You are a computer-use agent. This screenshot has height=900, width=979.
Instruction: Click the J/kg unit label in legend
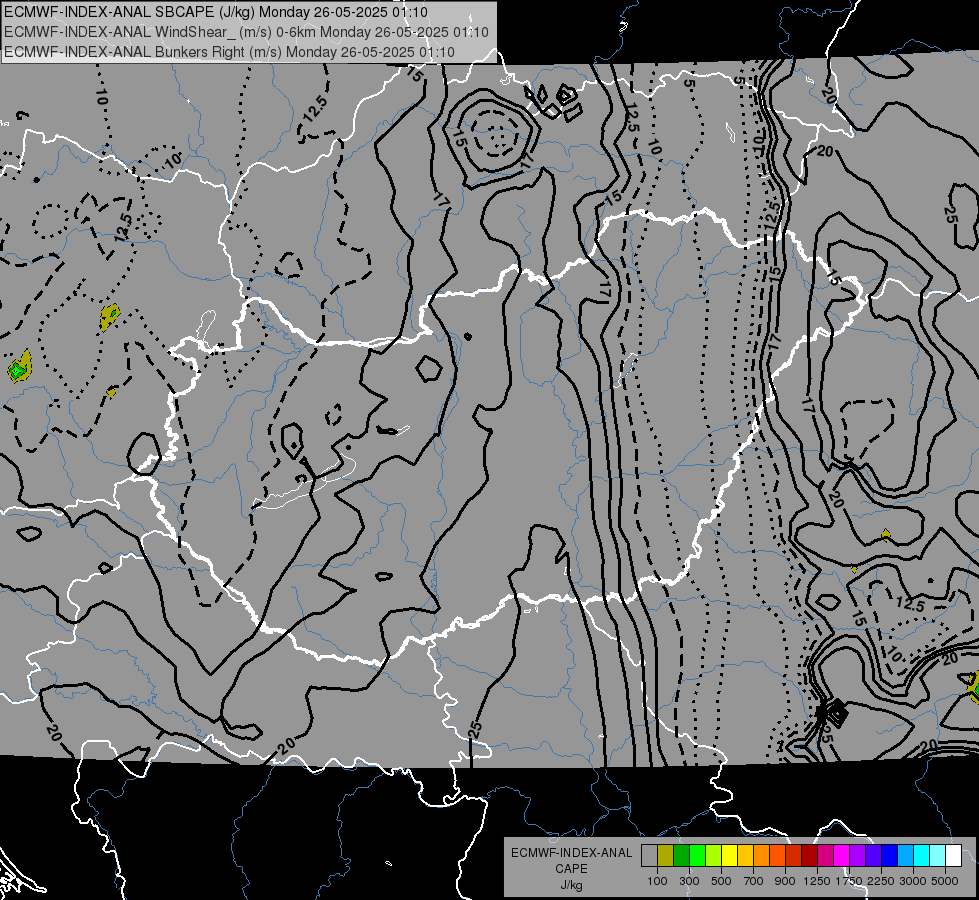[571, 885]
